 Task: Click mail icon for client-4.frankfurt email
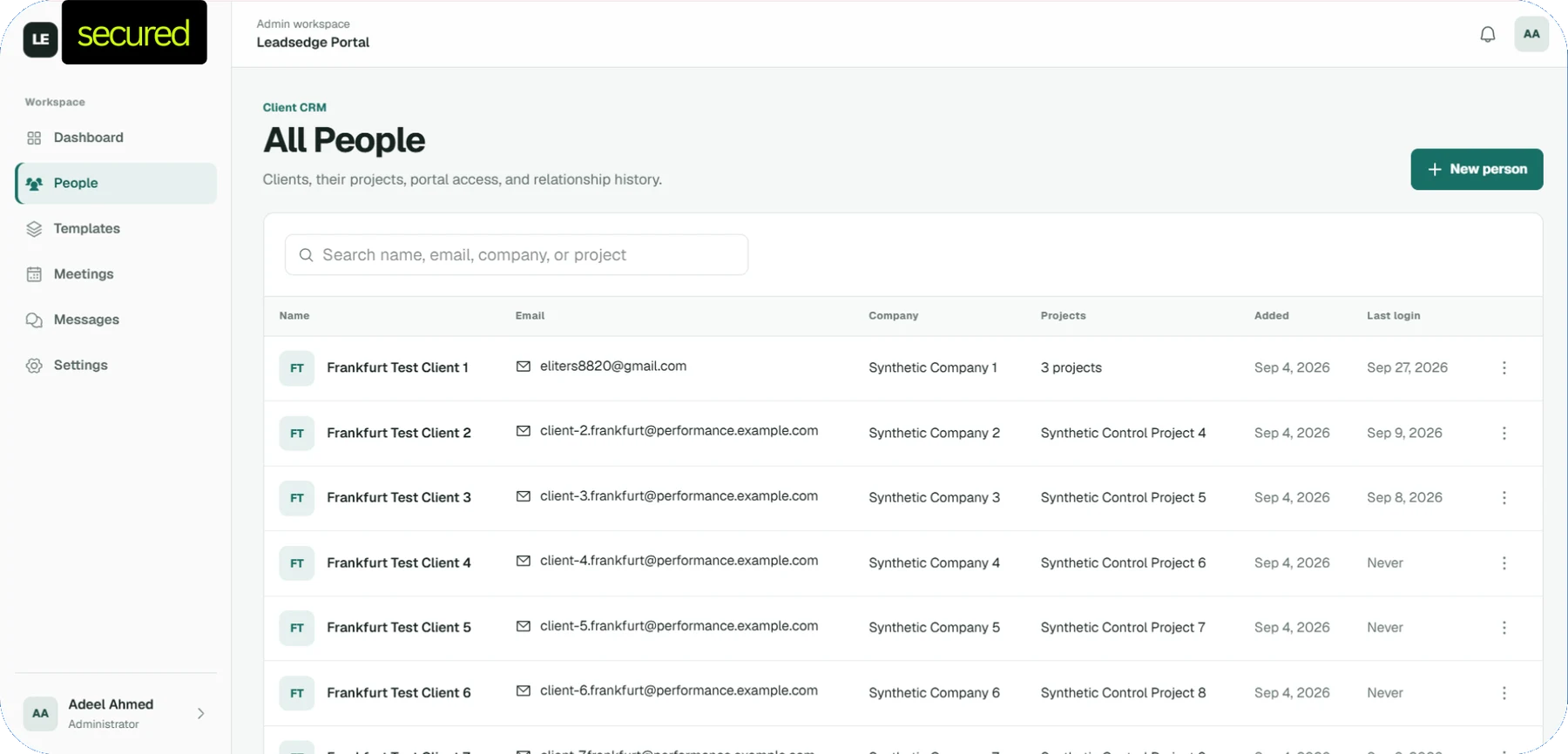click(524, 561)
